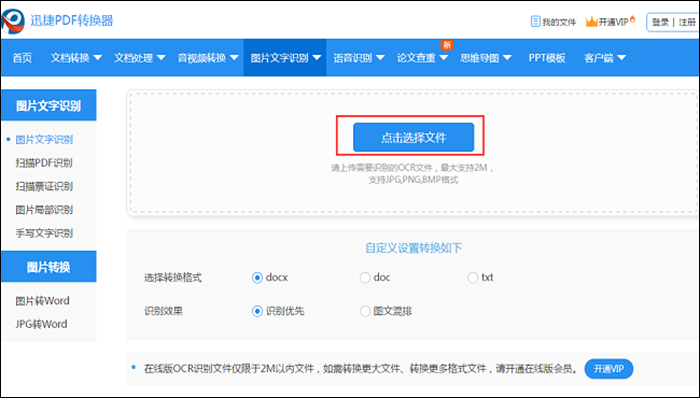Expand 图片文字识别 nav dropdown arrow
The image size is (700, 398).
(x=317, y=58)
